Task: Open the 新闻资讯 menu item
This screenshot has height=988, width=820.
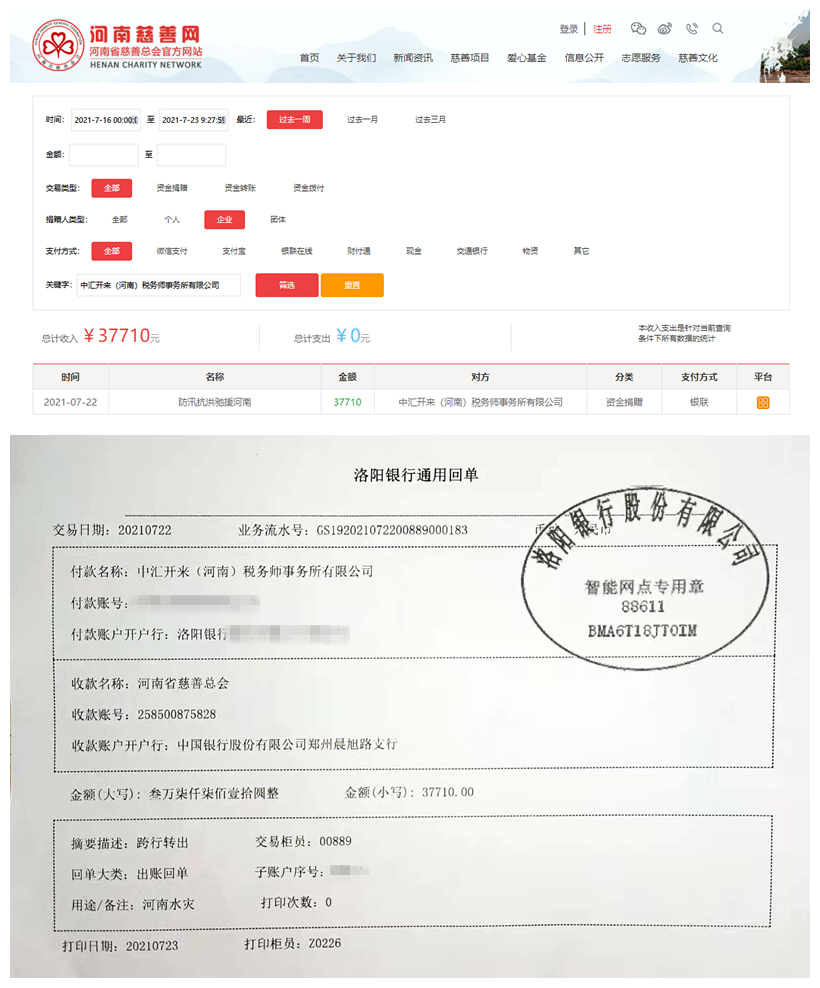Action: coord(413,58)
